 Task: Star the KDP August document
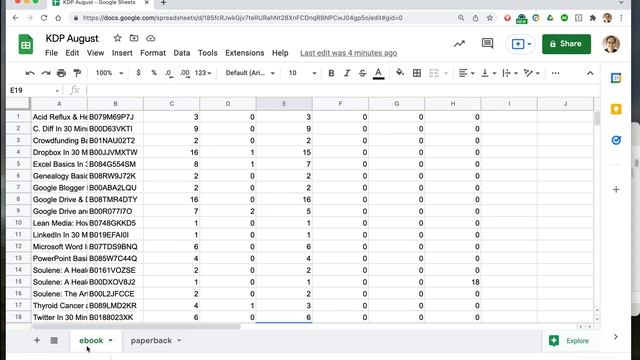pos(118,38)
